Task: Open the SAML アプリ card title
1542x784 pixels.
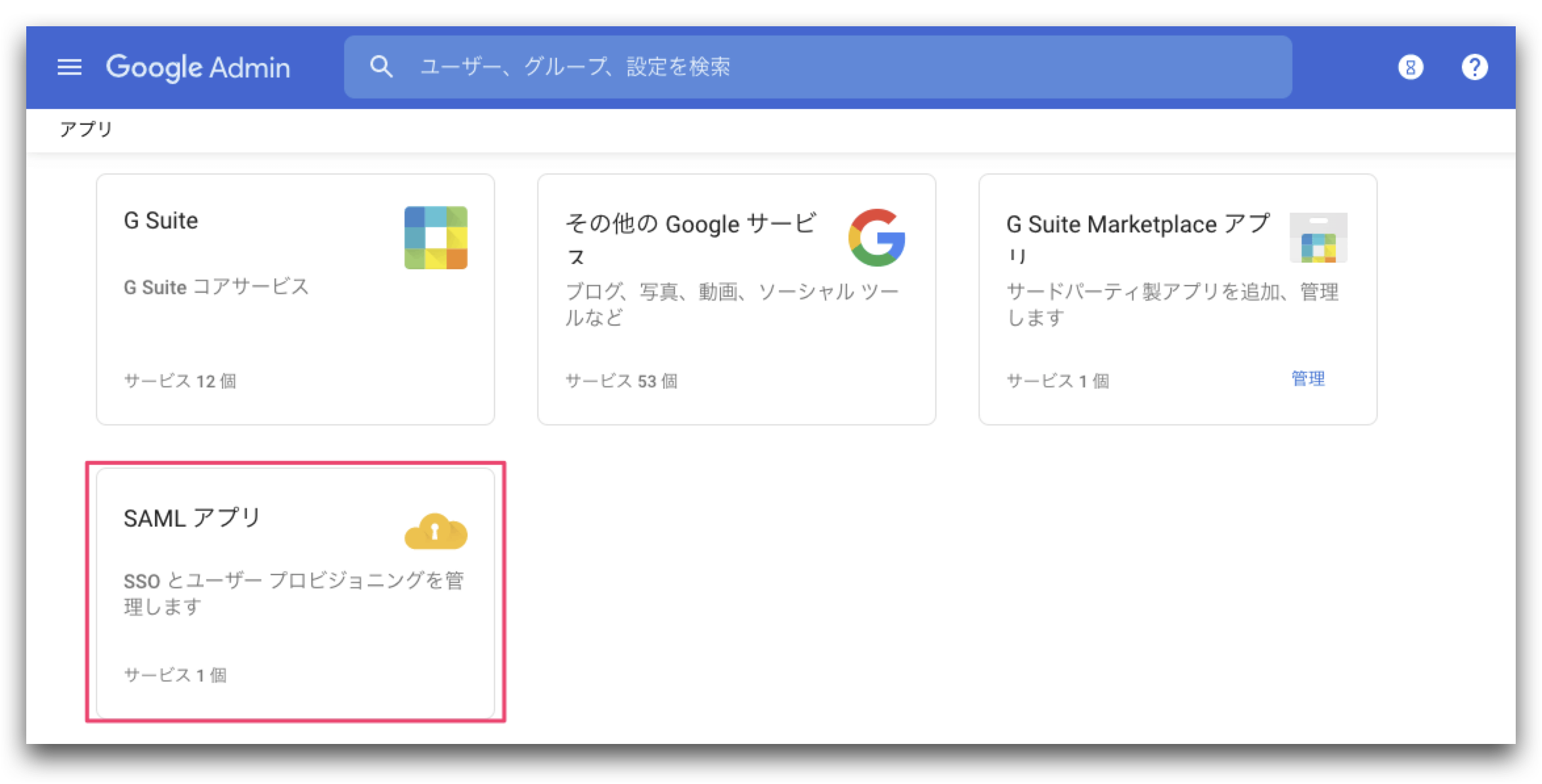Action: coord(192,518)
